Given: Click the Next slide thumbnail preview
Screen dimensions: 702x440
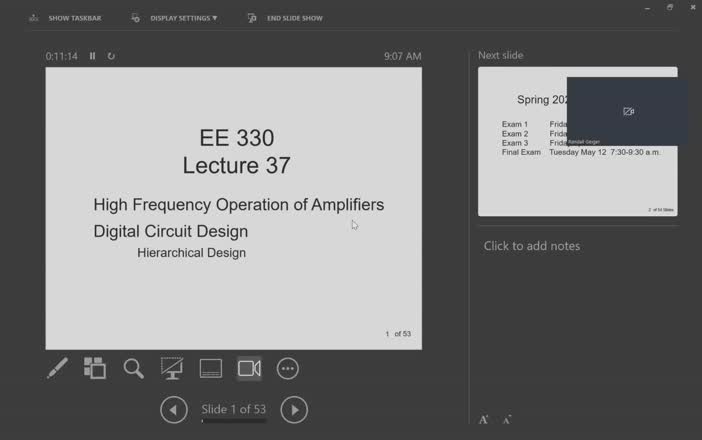Looking at the screenshot, I should 578,141.
